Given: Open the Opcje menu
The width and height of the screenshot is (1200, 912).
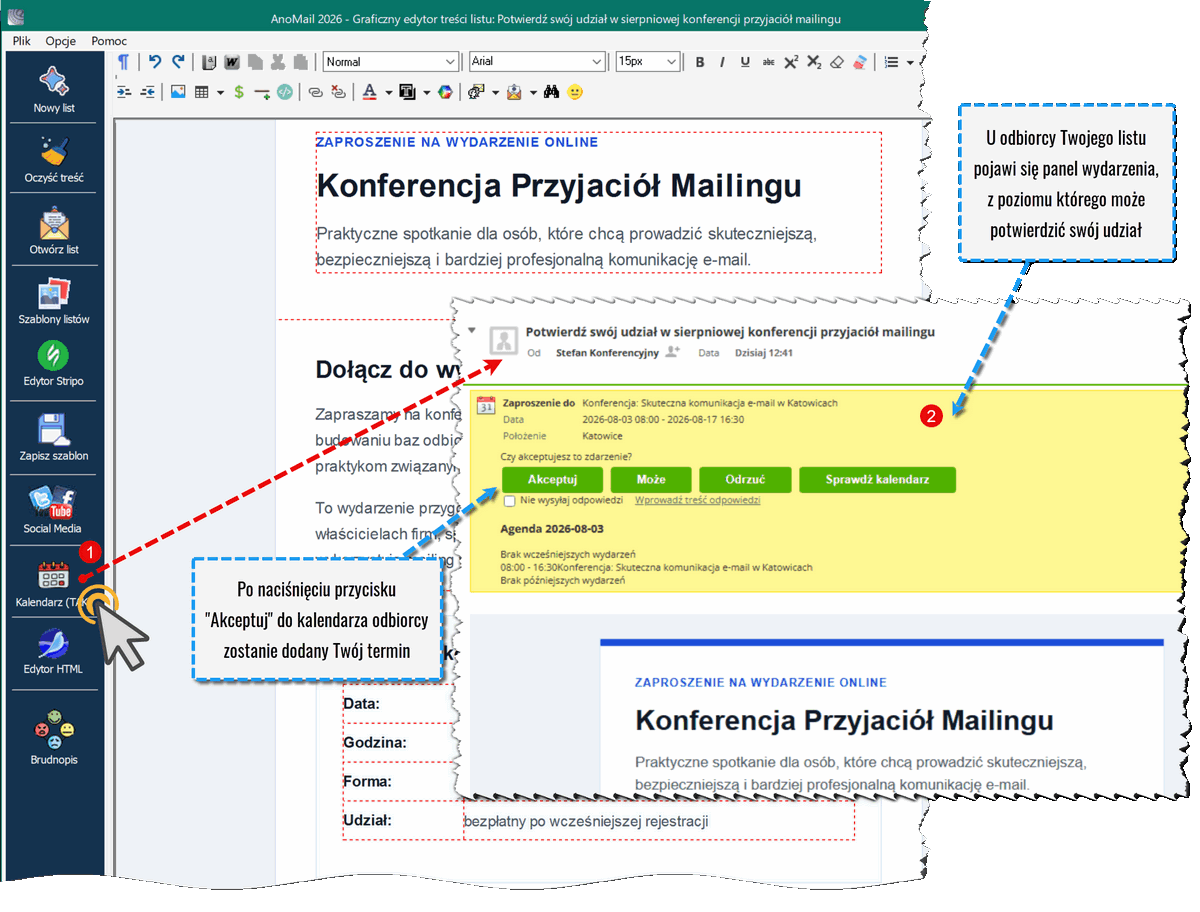Looking at the screenshot, I should [61, 41].
